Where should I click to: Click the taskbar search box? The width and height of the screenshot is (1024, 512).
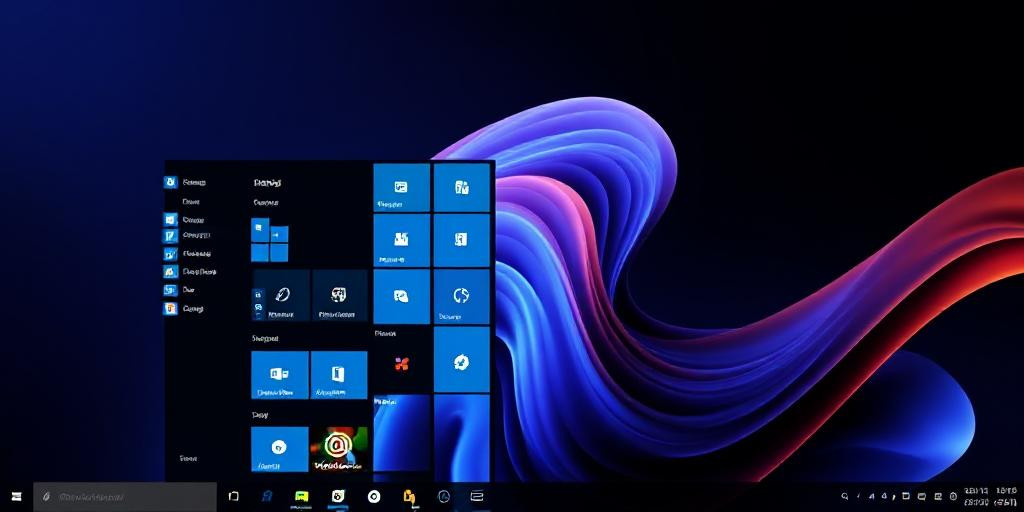click(x=125, y=496)
